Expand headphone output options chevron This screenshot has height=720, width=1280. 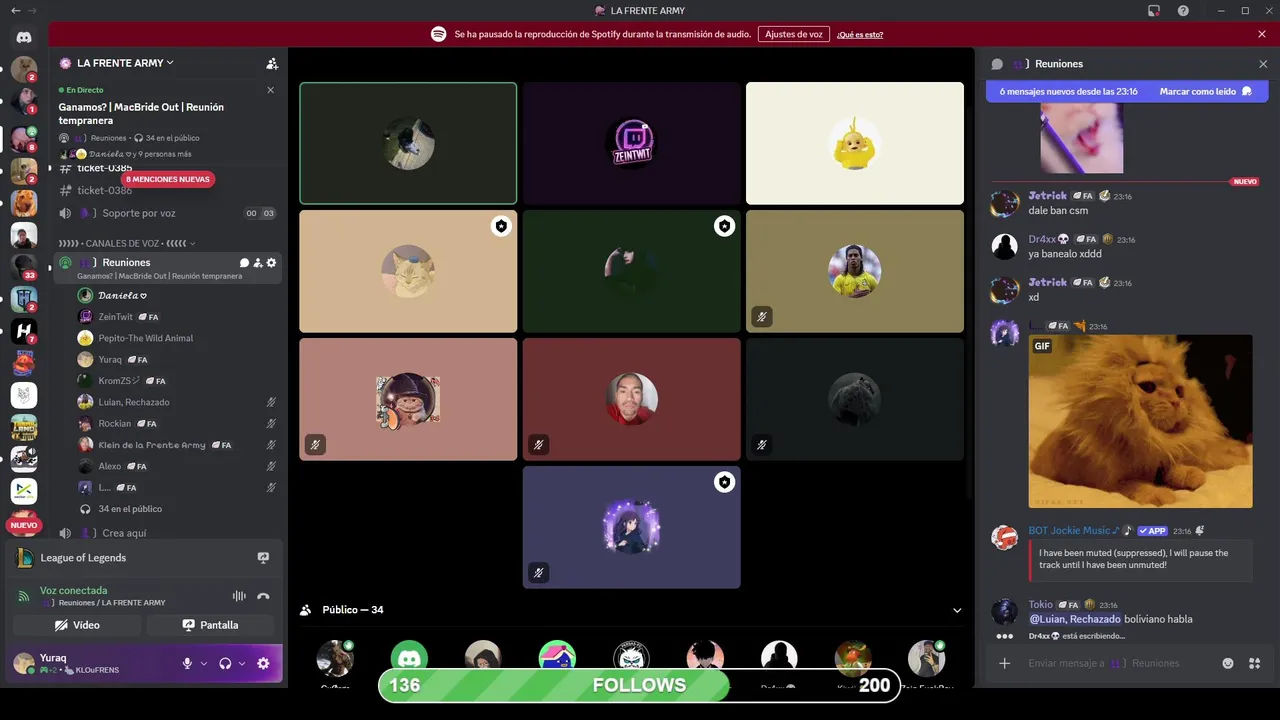click(242, 663)
